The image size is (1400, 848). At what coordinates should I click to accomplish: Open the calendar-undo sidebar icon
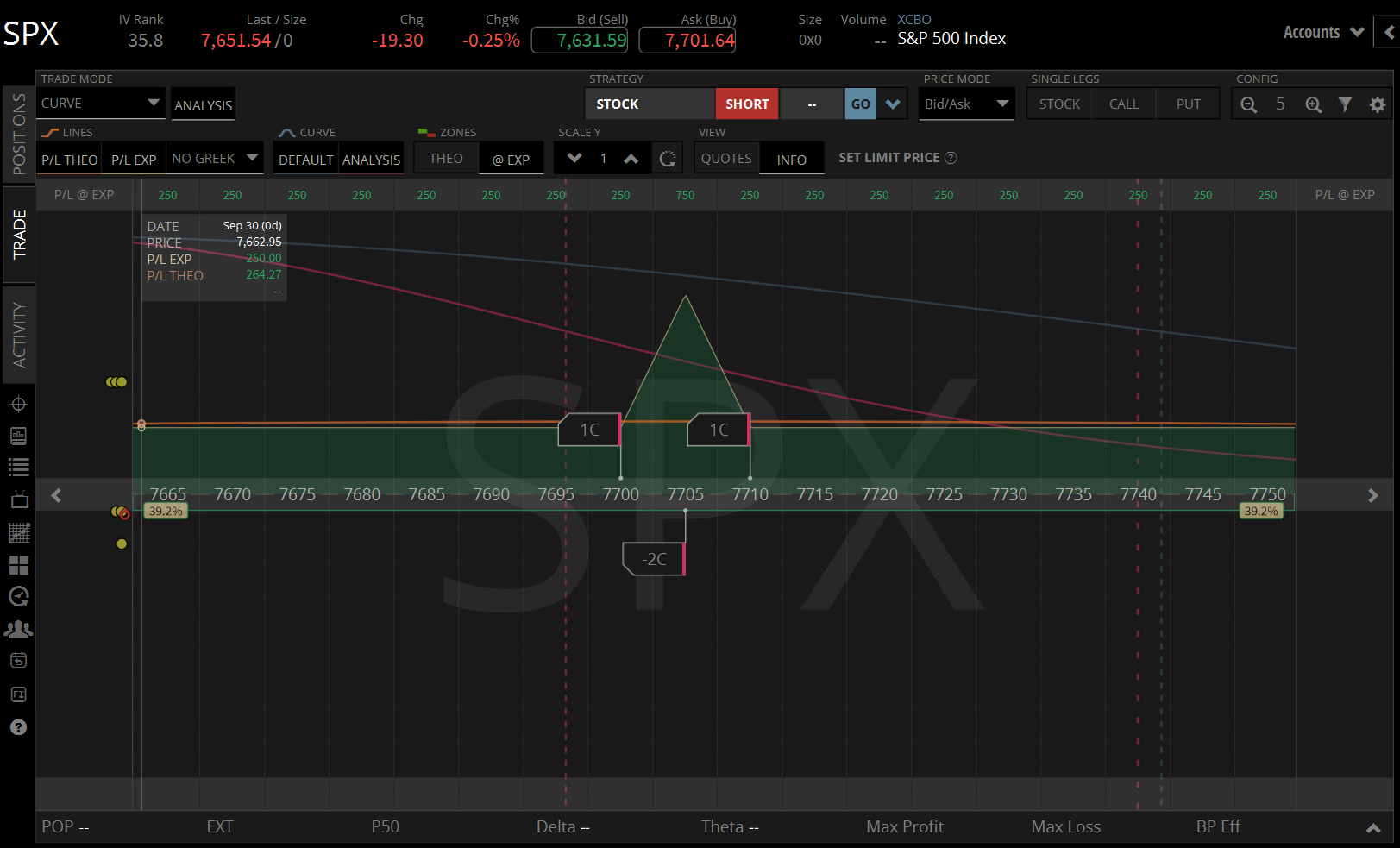[18, 661]
